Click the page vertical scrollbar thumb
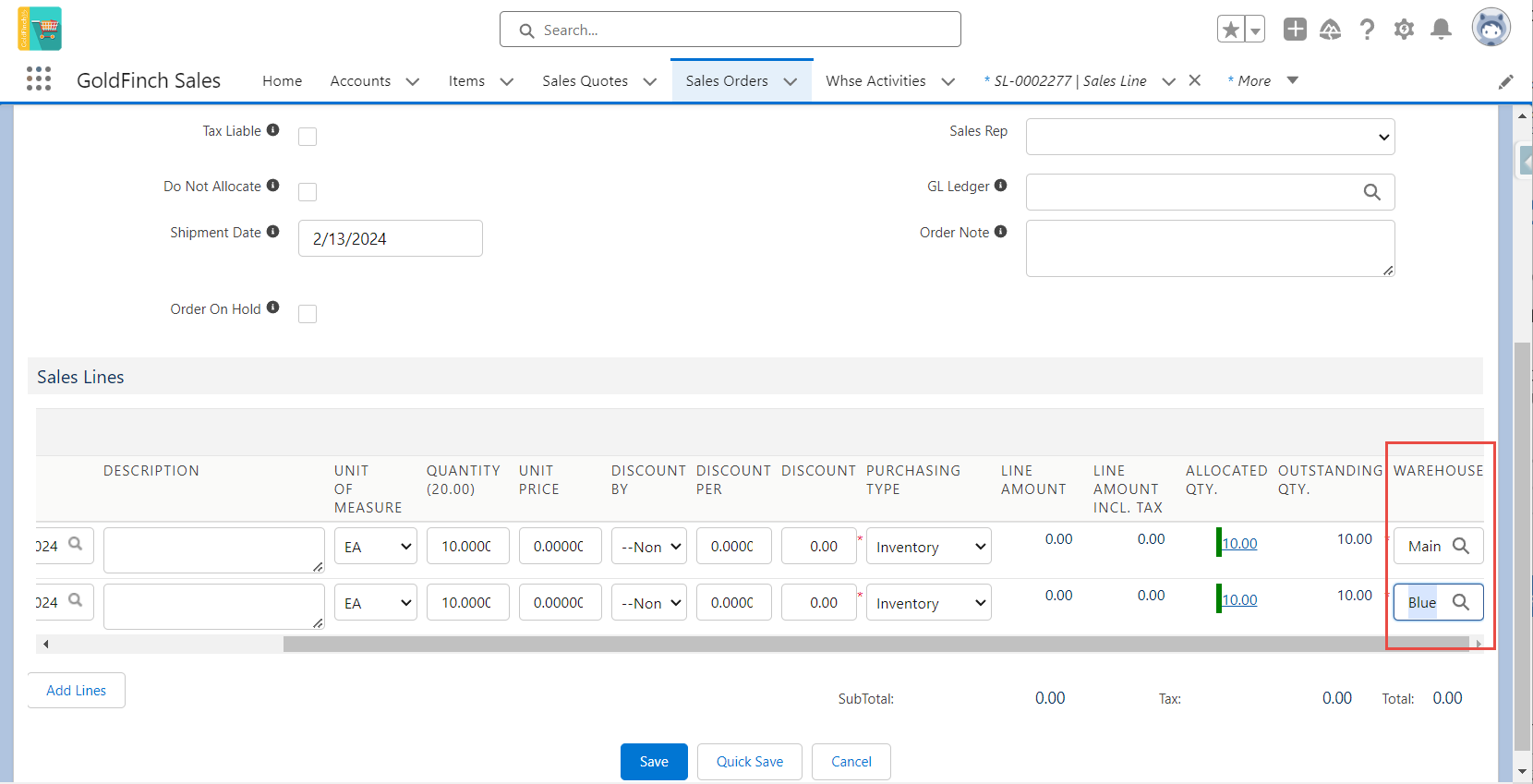This screenshot has height=784, width=1533. [1523, 547]
